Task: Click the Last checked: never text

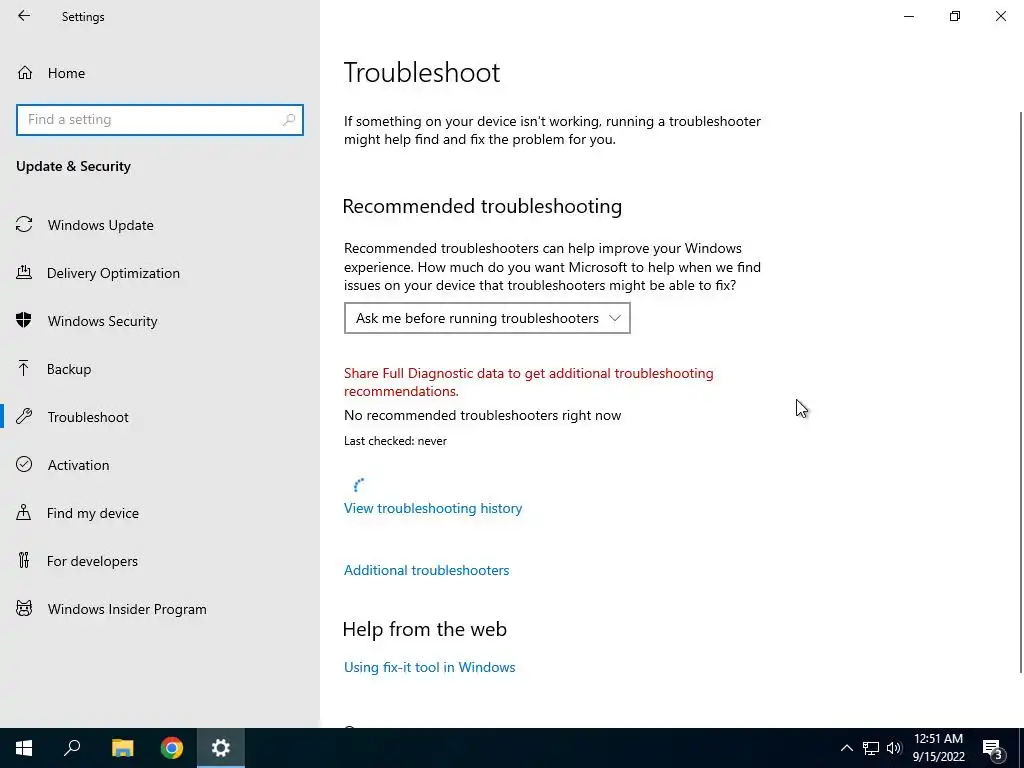Action: point(395,441)
